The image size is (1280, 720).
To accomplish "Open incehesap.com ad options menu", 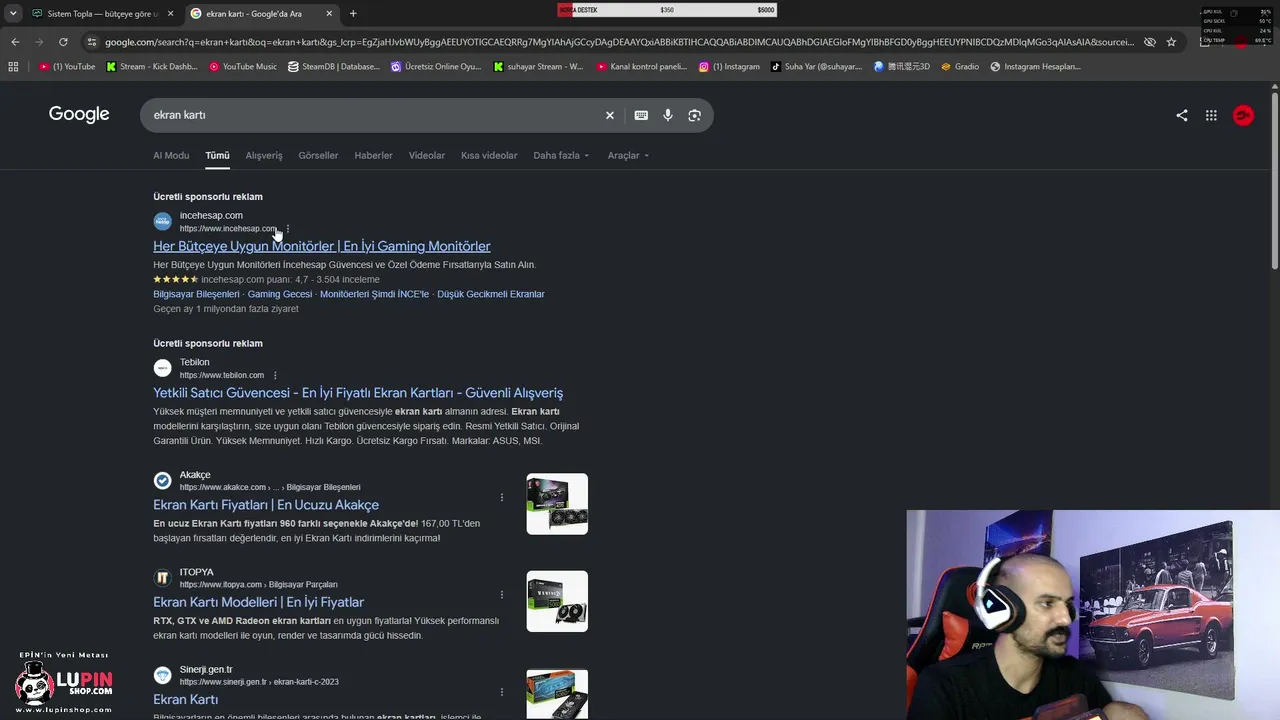I will tap(288, 229).
